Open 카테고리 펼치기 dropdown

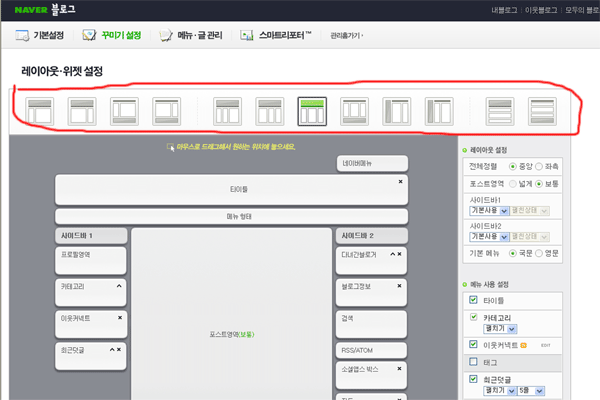click(x=500, y=328)
